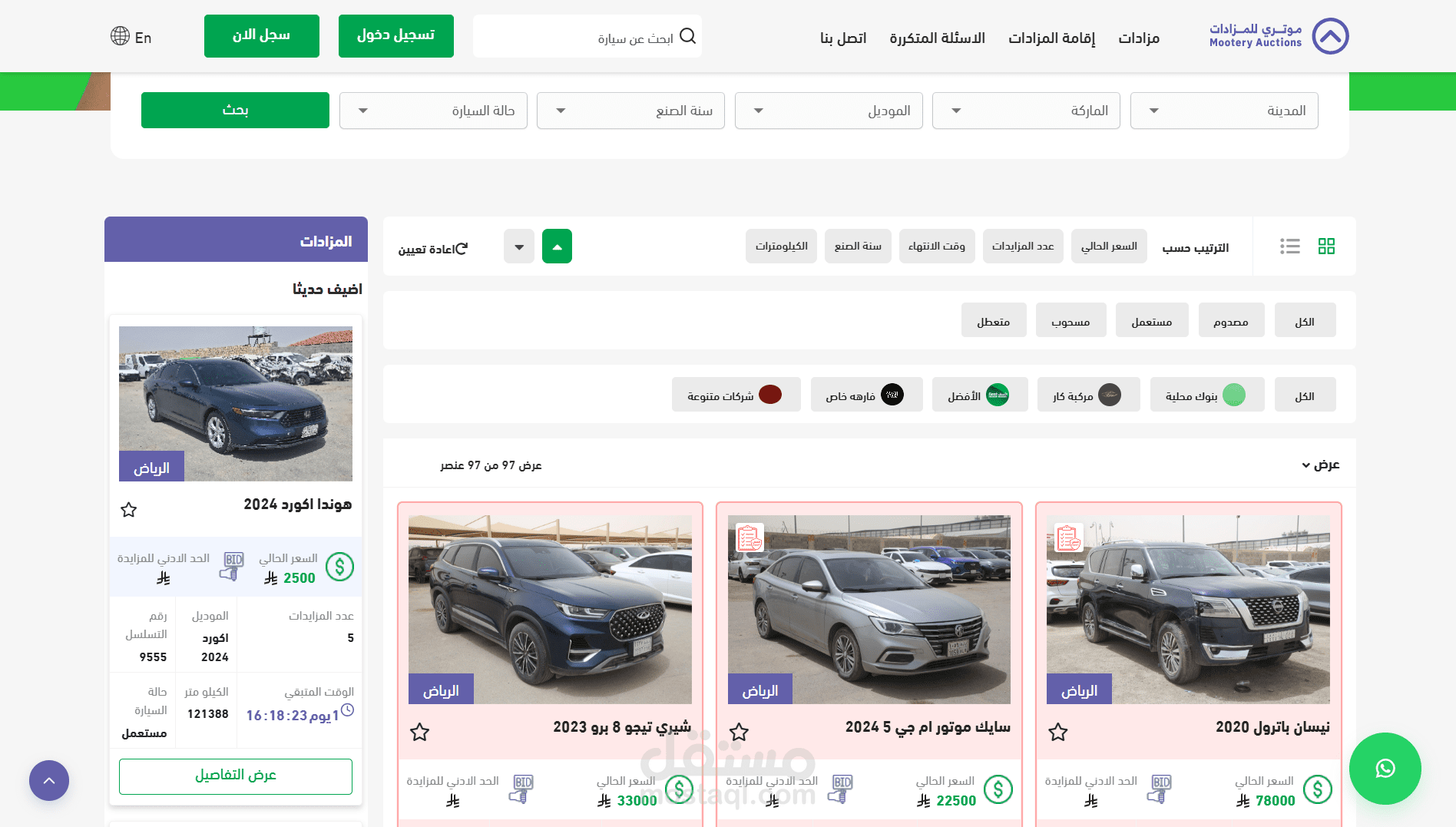Open the Nissan Patrol car photo
This screenshot has height=827, width=1456.
pyautogui.click(x=1188, y=610)
